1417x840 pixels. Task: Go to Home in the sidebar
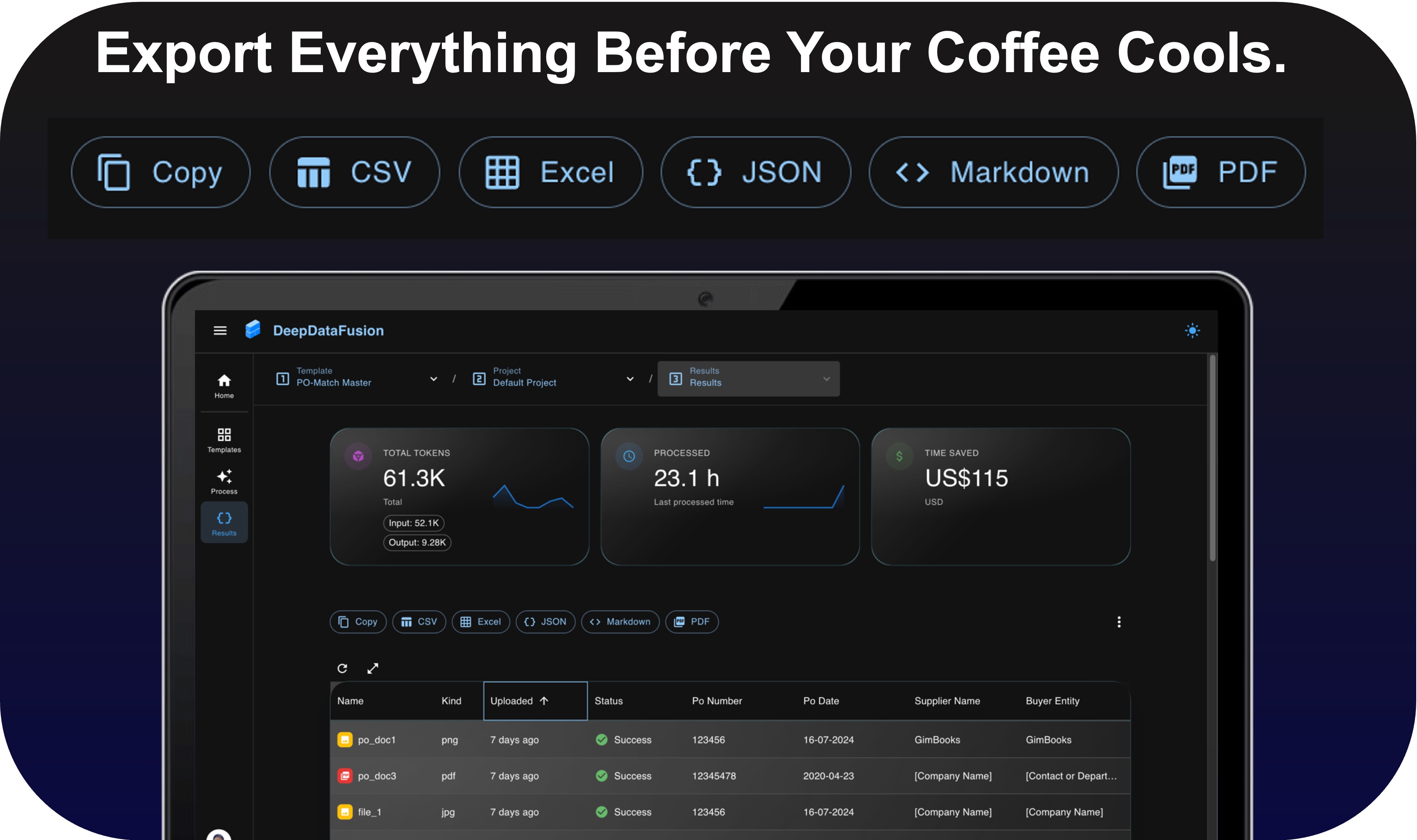tap(224, 385)
